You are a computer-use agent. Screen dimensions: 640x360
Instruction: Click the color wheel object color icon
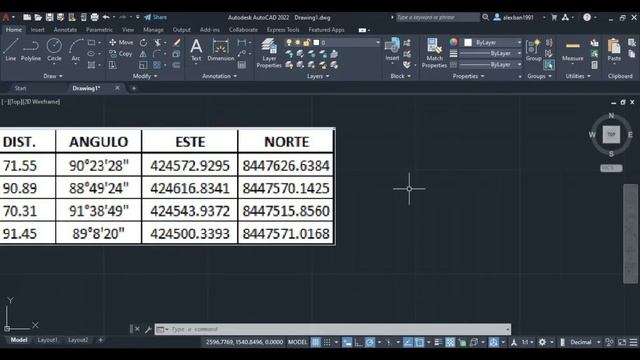point(453,42)
